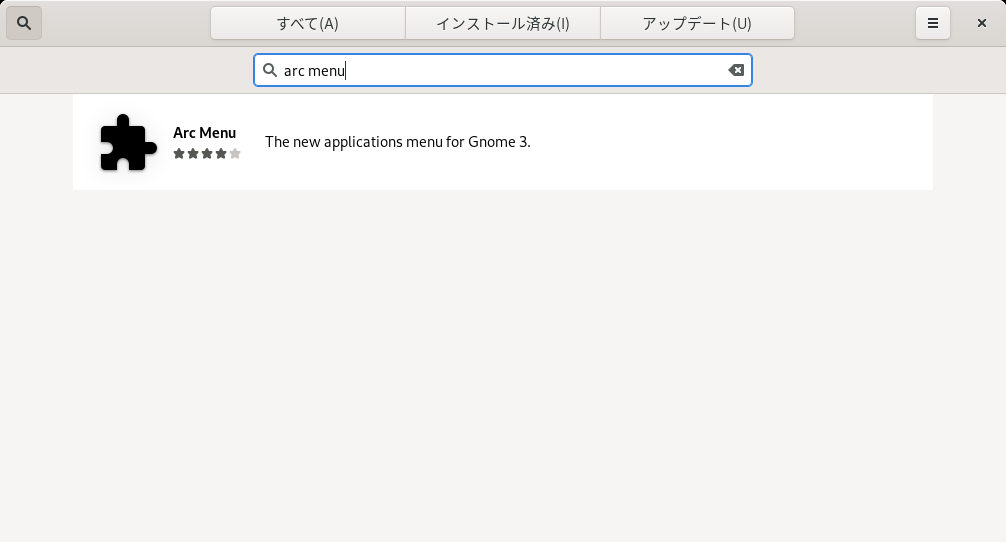Click blank area of Arc Menu result row
This screenshot has width=1006, height=542.
coord(731,142)
